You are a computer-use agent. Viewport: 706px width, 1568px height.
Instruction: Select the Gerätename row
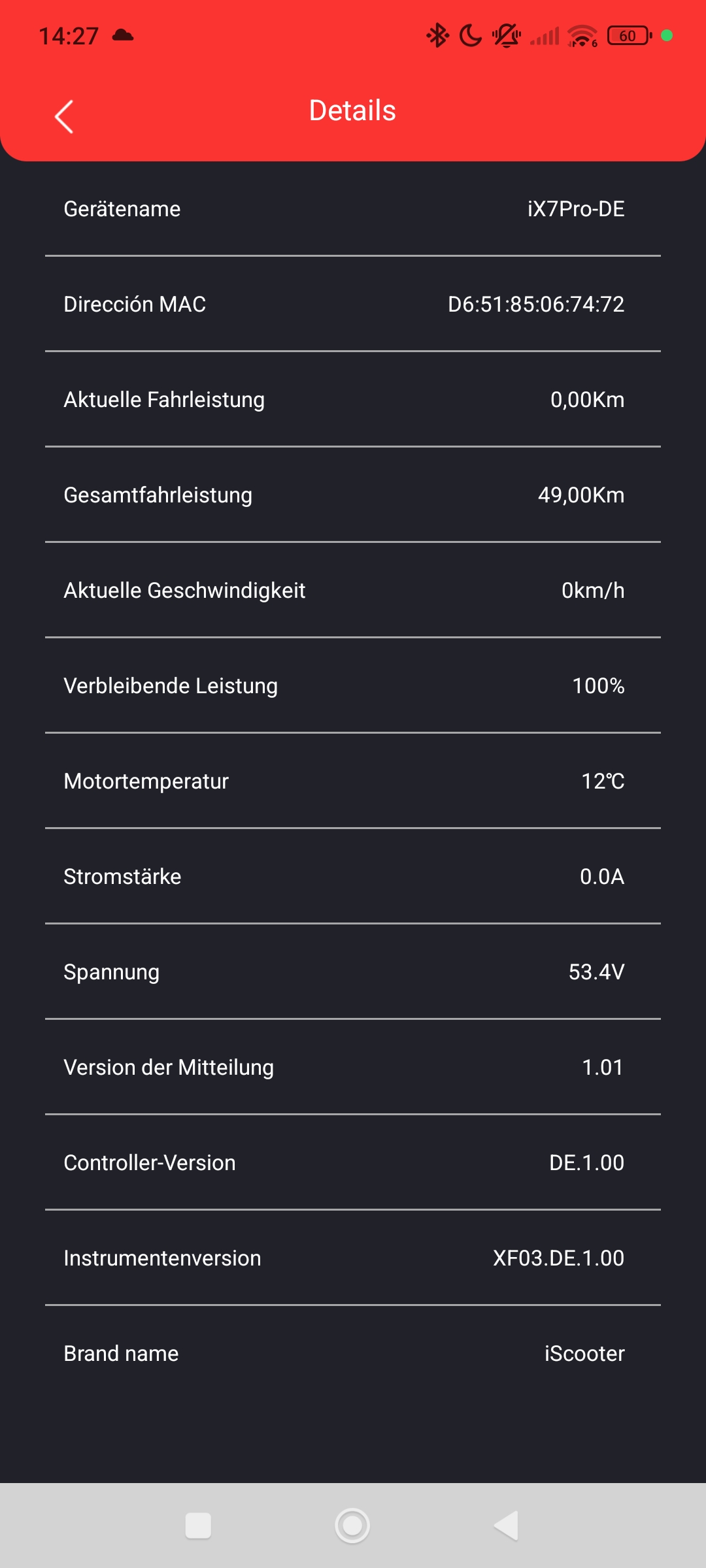pos(353,209)
